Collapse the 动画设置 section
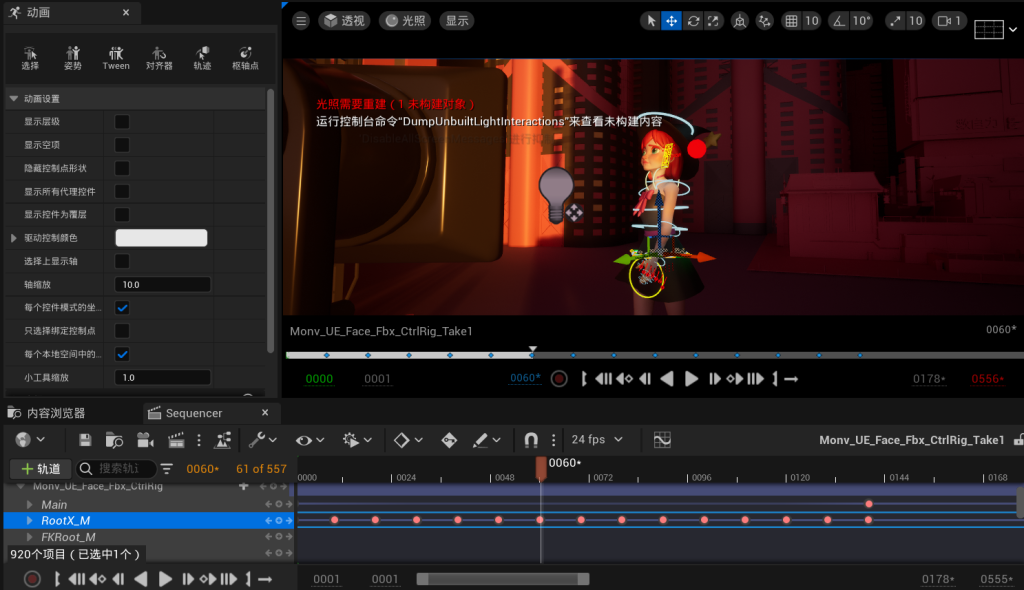This screenshot has height=590, width=1024. [x=14, y=99]
